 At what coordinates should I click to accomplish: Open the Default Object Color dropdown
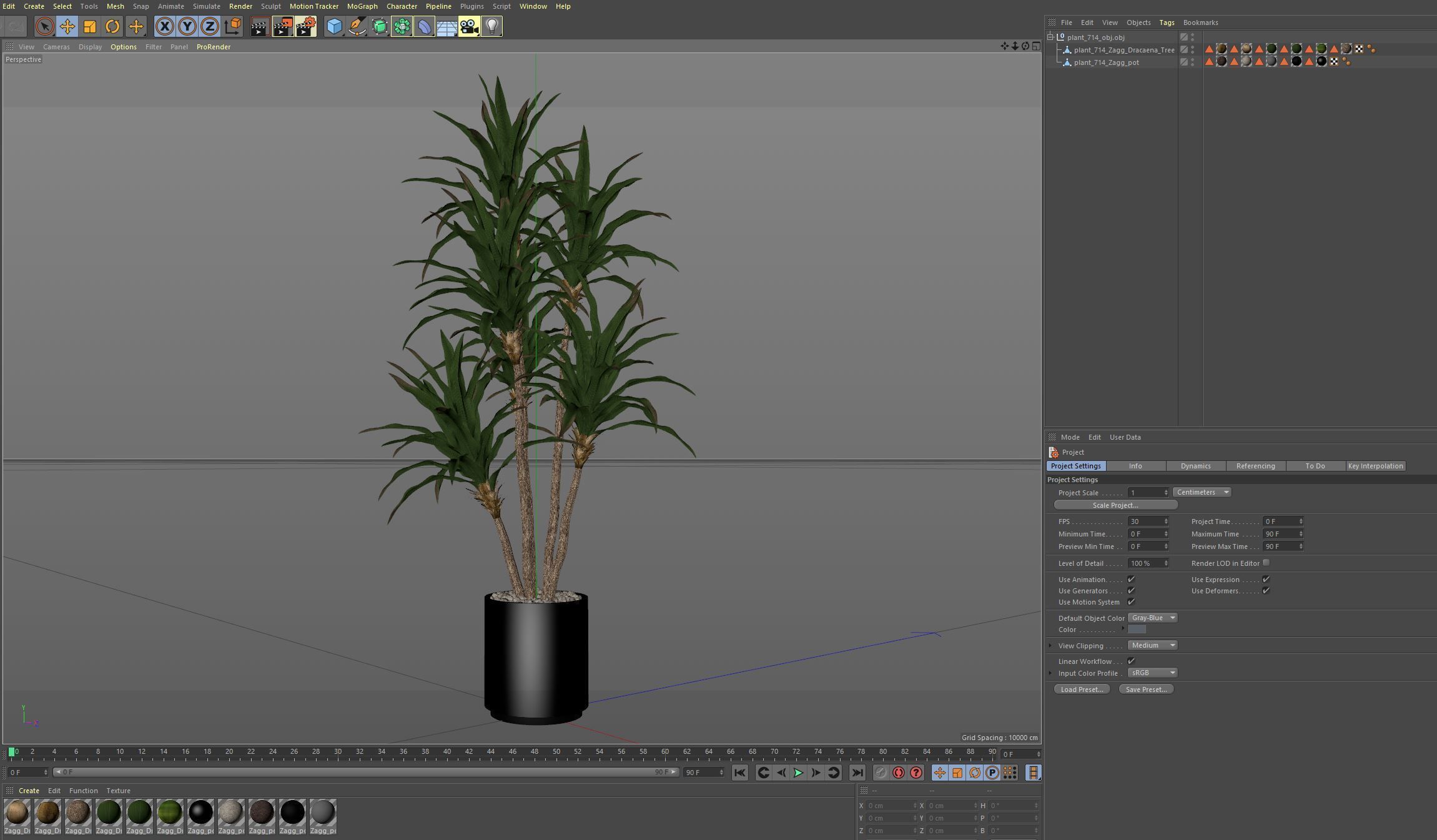1152,618
